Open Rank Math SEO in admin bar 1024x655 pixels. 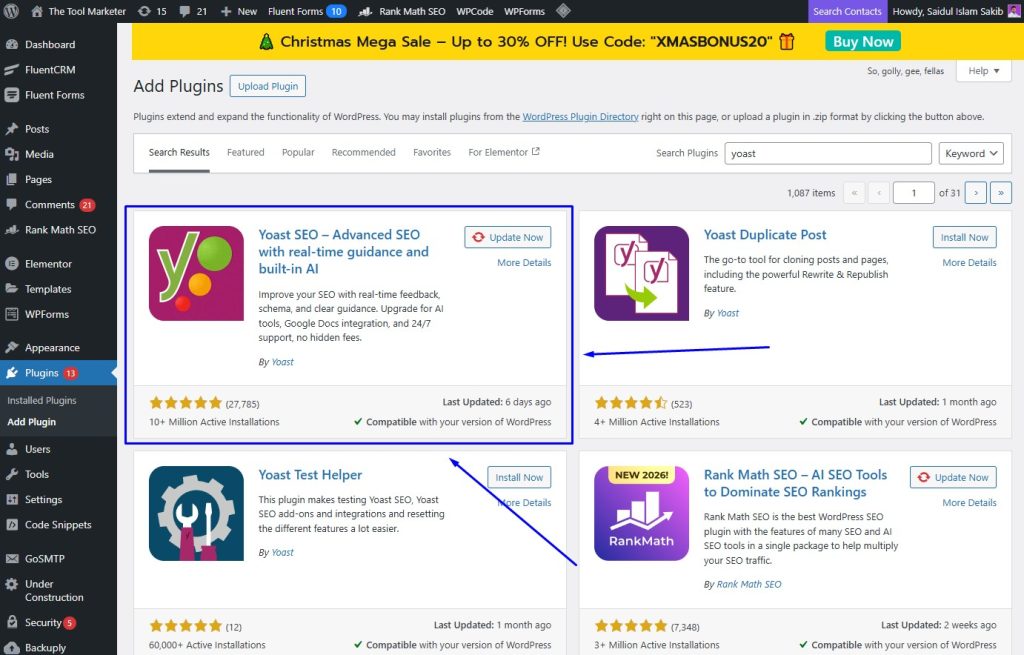click(402, 11)
